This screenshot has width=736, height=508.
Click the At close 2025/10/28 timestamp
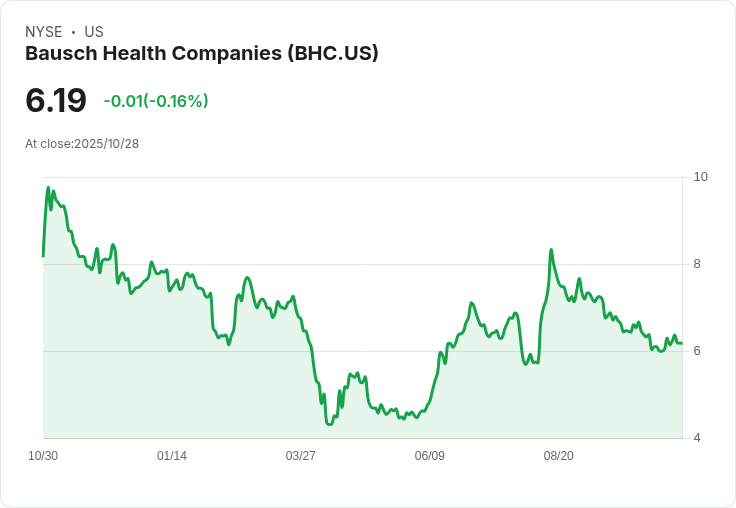click(x=82, y=144)
